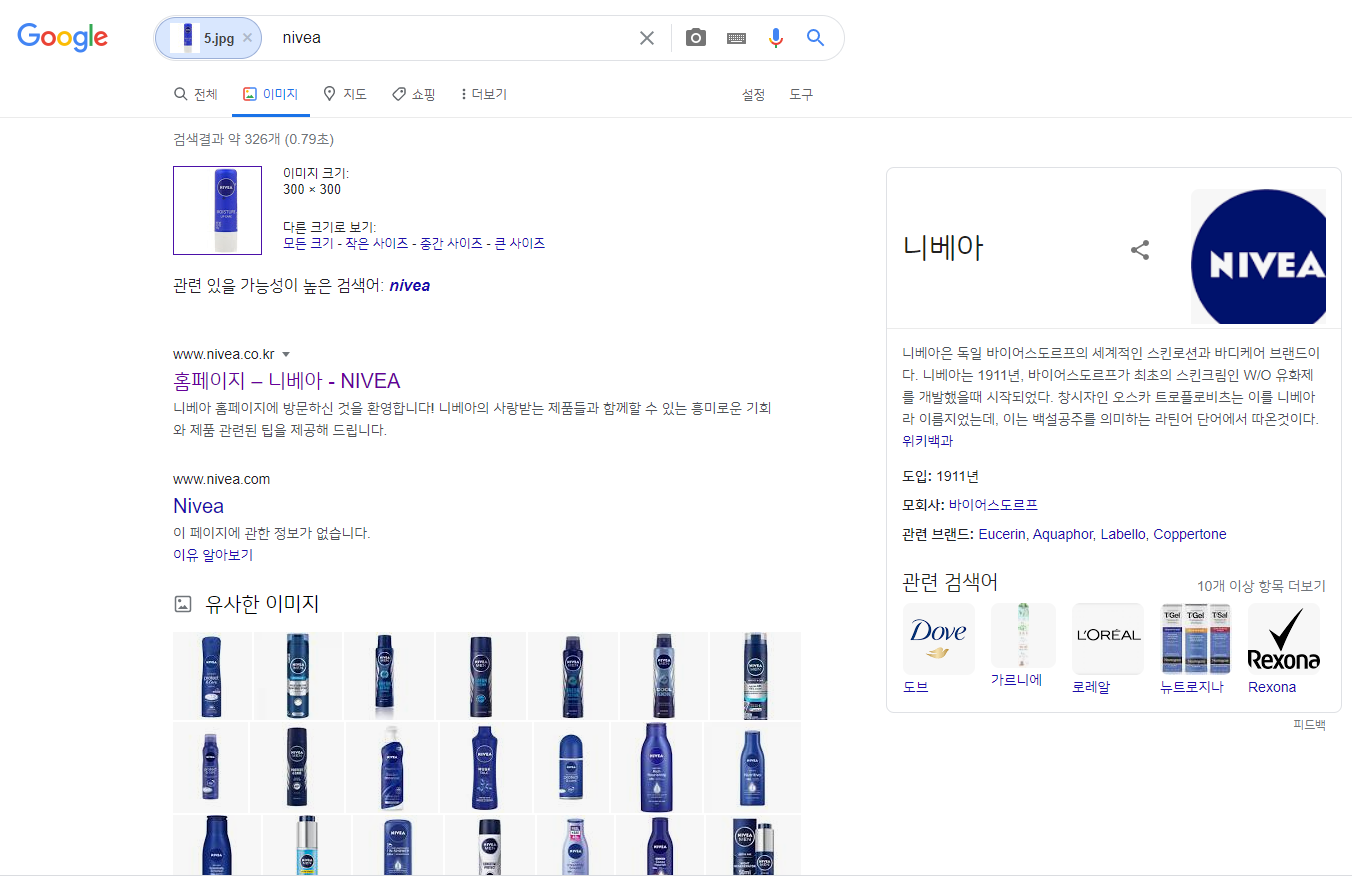Click the L'OREAL logo thumbnail
The width and height of the screenshot is (1352, 878).
(1108, 638)
